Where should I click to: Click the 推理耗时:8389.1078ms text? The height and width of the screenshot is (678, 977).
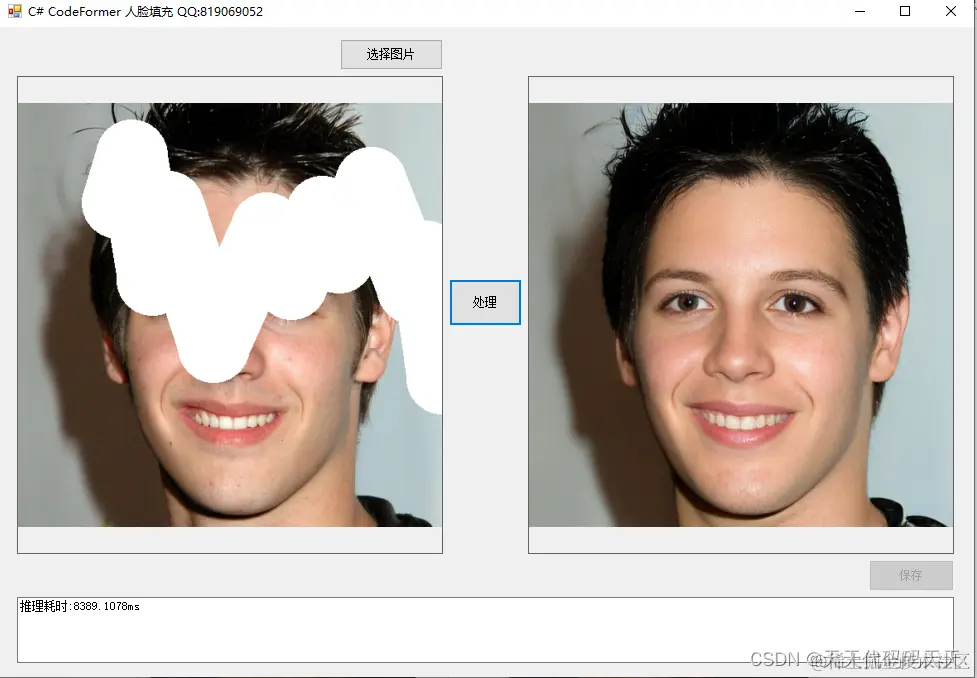[80, 606]
